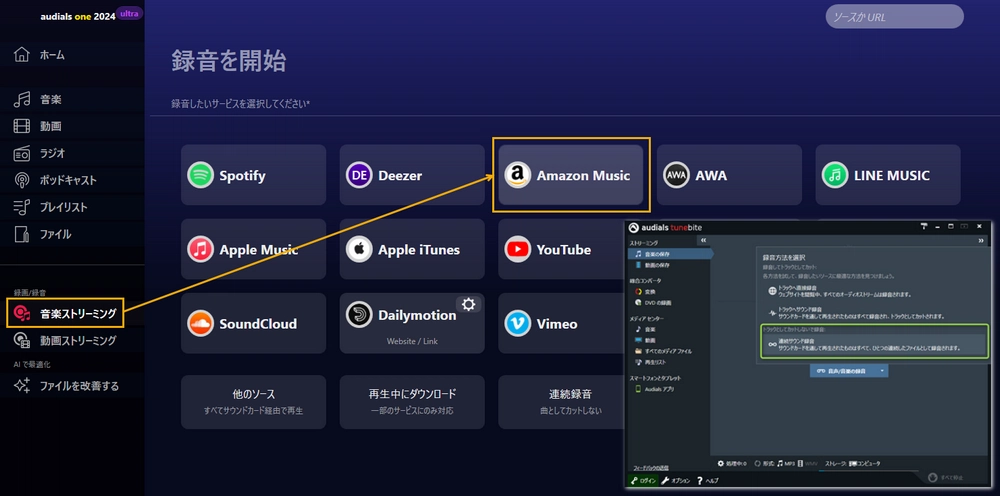
Task: Click the ultra badge beside audials one 2024
Action: click(x=129, y=13)
